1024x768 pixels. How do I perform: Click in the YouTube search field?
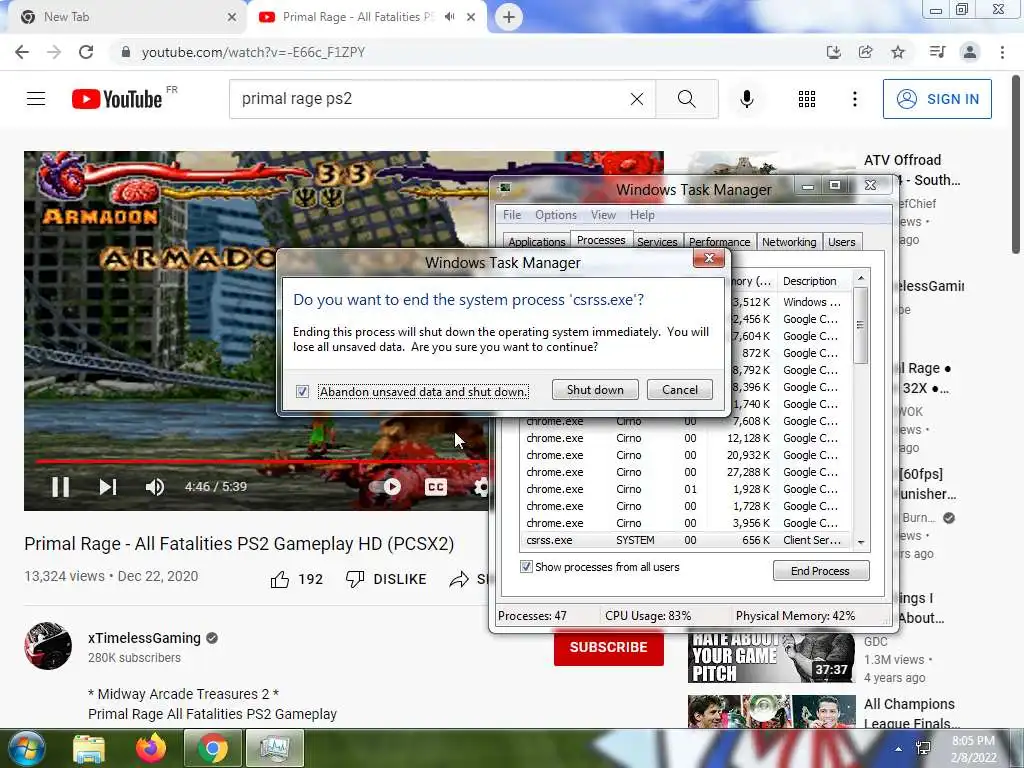431,99
